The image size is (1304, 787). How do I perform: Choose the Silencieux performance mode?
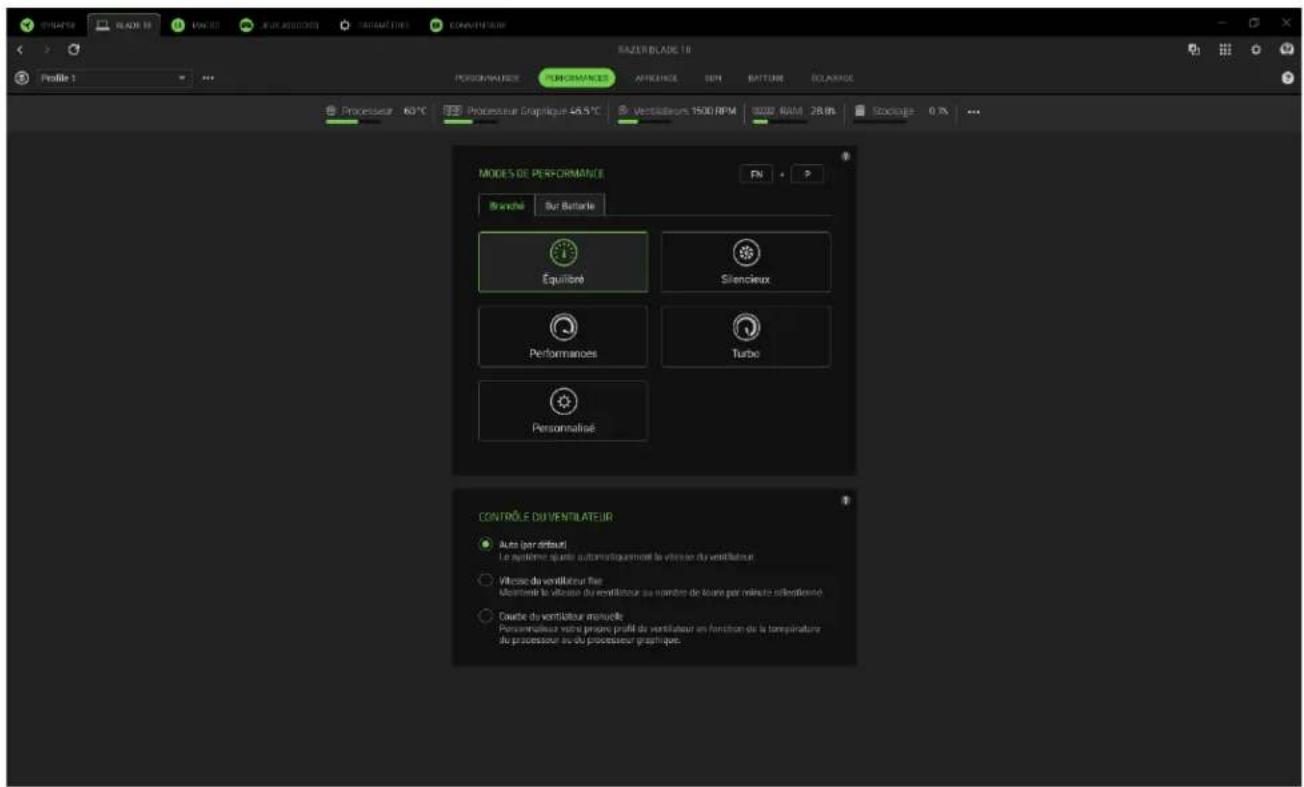[746, 262]
